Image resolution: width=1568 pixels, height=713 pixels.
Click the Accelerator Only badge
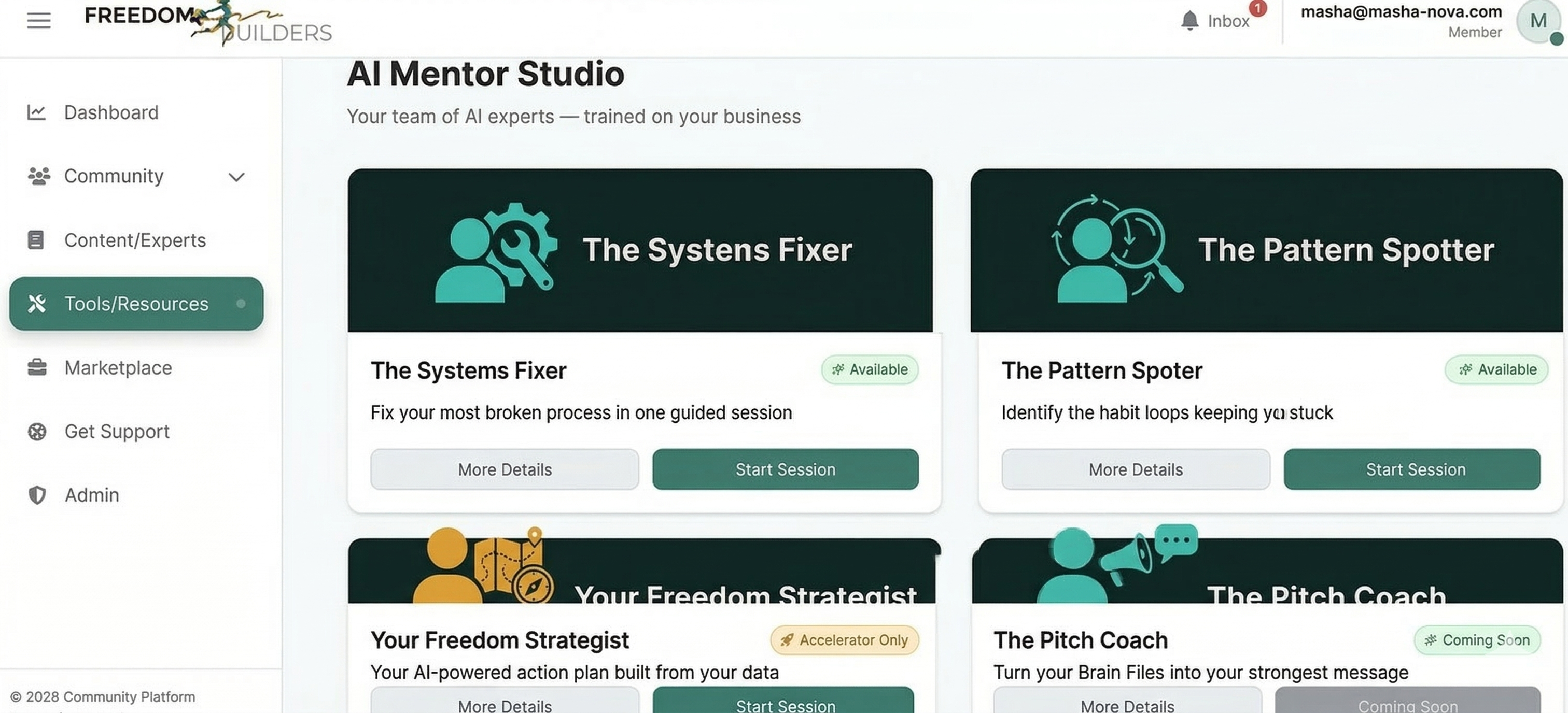(x=844, y=640)
